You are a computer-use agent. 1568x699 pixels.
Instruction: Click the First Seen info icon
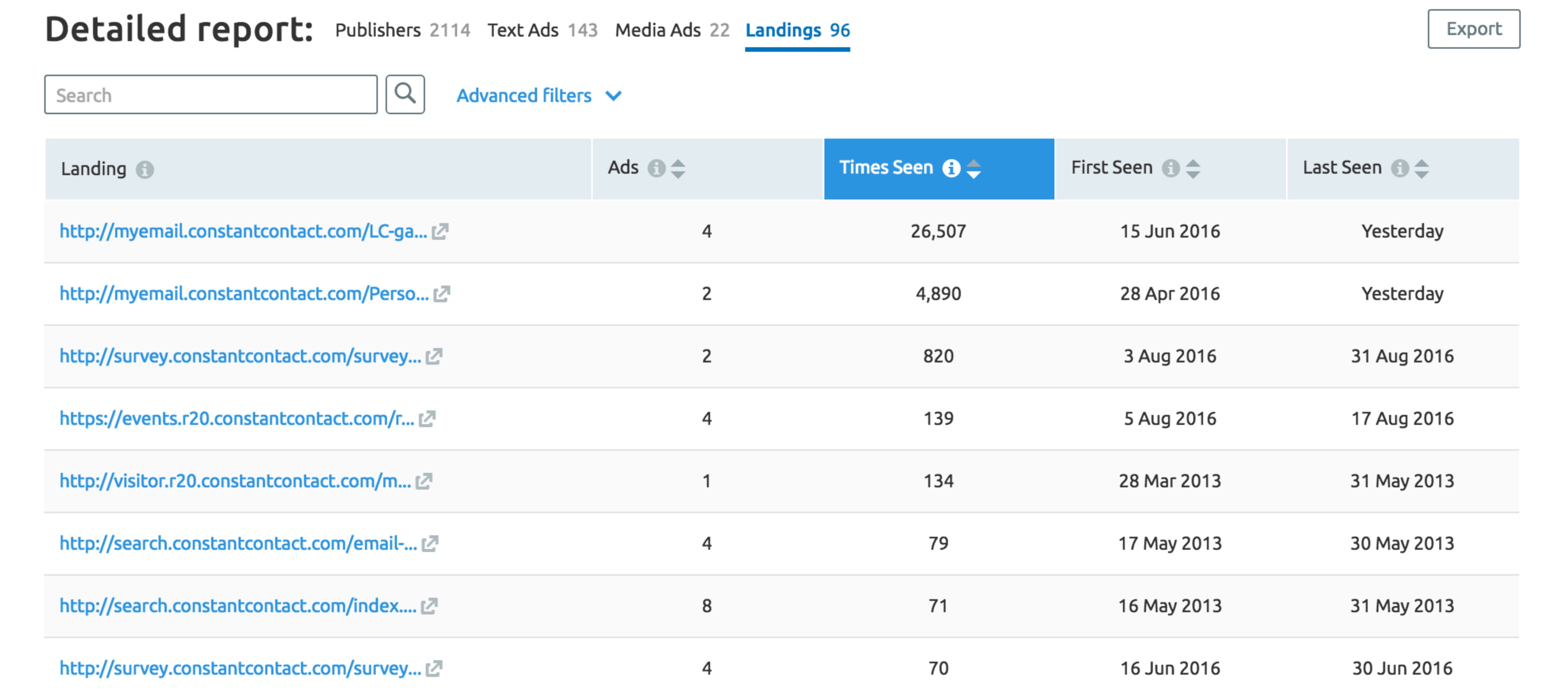(x=1171, y=168)
